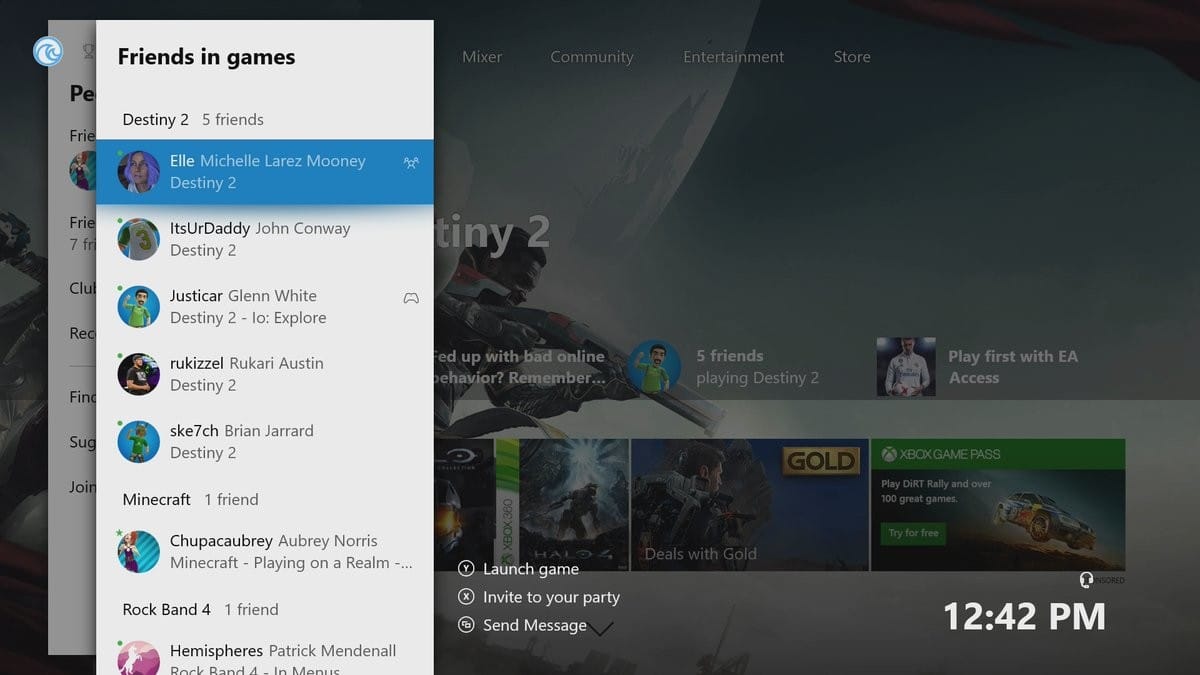Open ItsUrDaddy's profile avatar
Image resolution: width=1200 pixels, height=675 pixels.
[x=139, y=239]
